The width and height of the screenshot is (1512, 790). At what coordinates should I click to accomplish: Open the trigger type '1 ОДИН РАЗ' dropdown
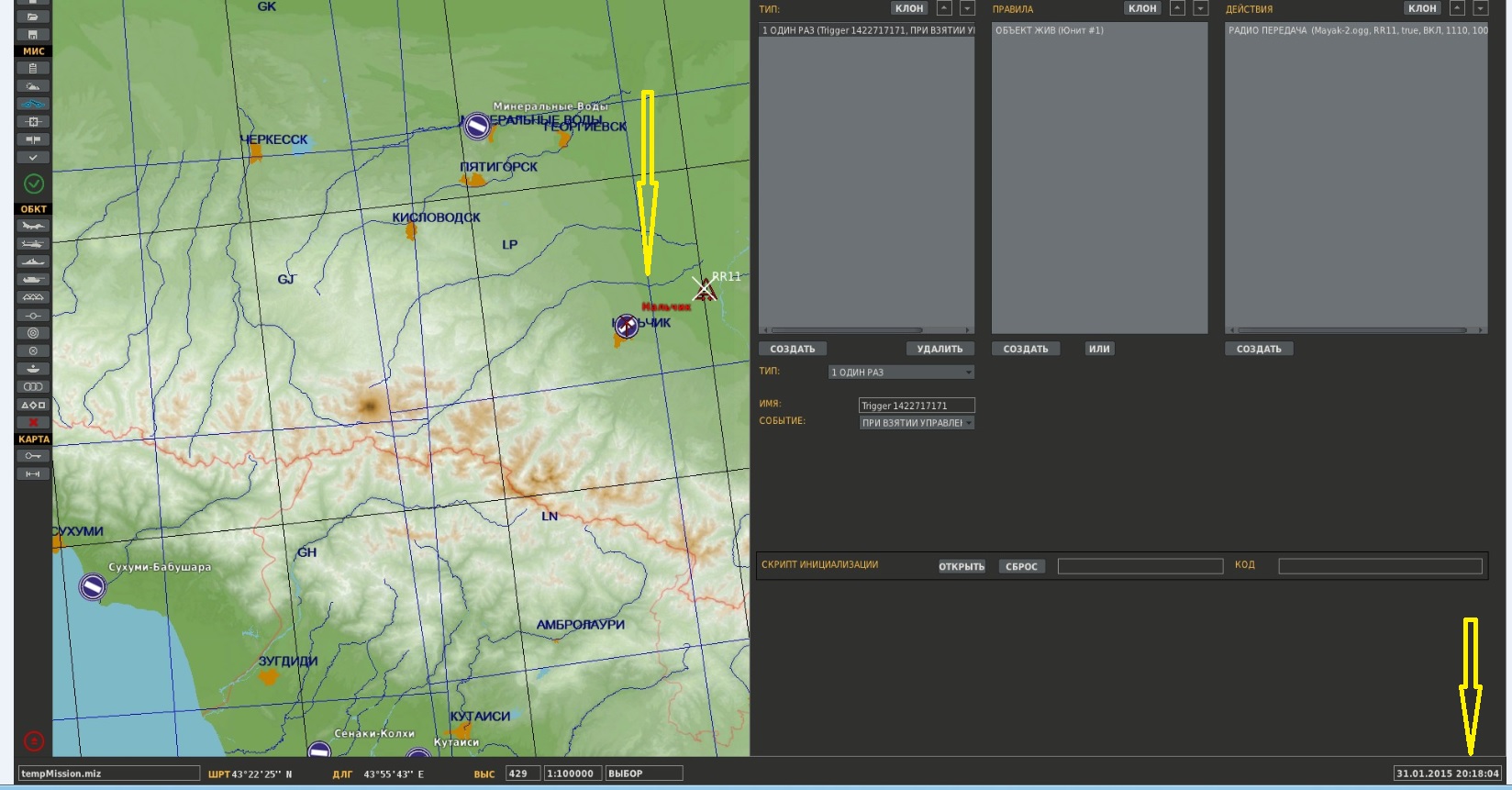(901, 372)
